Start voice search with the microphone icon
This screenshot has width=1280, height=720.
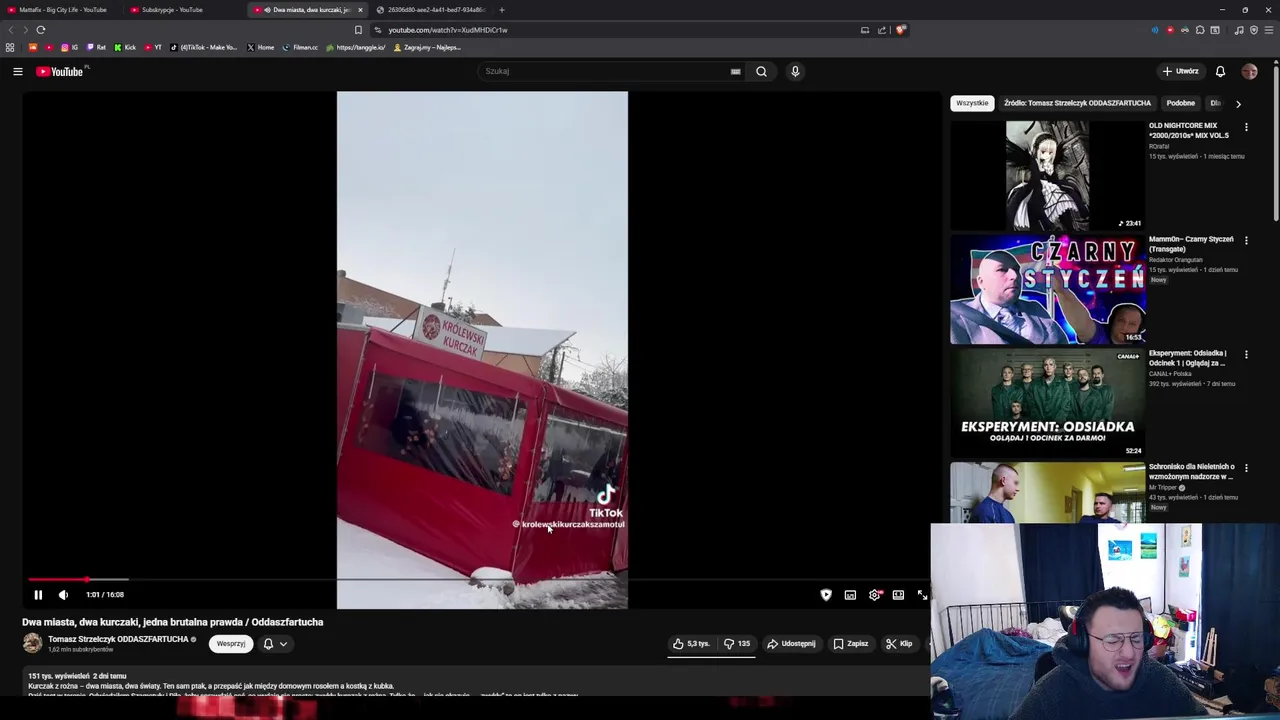tap(795, 71)
